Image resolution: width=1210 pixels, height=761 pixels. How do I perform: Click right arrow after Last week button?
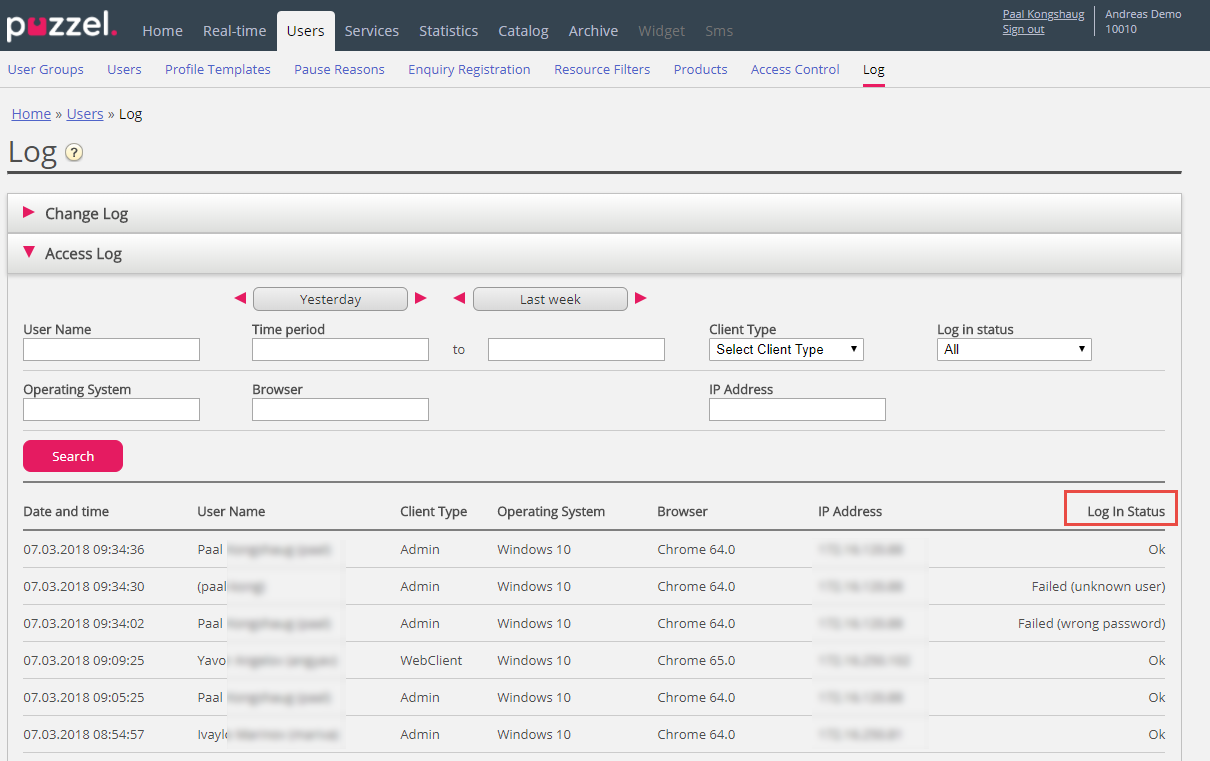641,298
